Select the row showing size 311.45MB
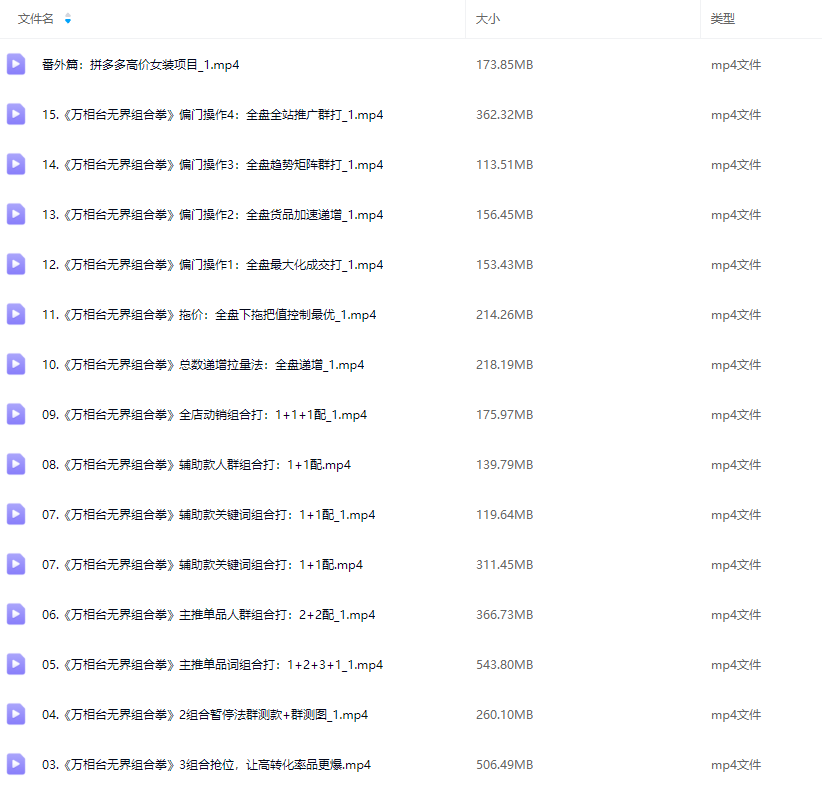This screenshot has width=822, height=791. coord(504,565)
